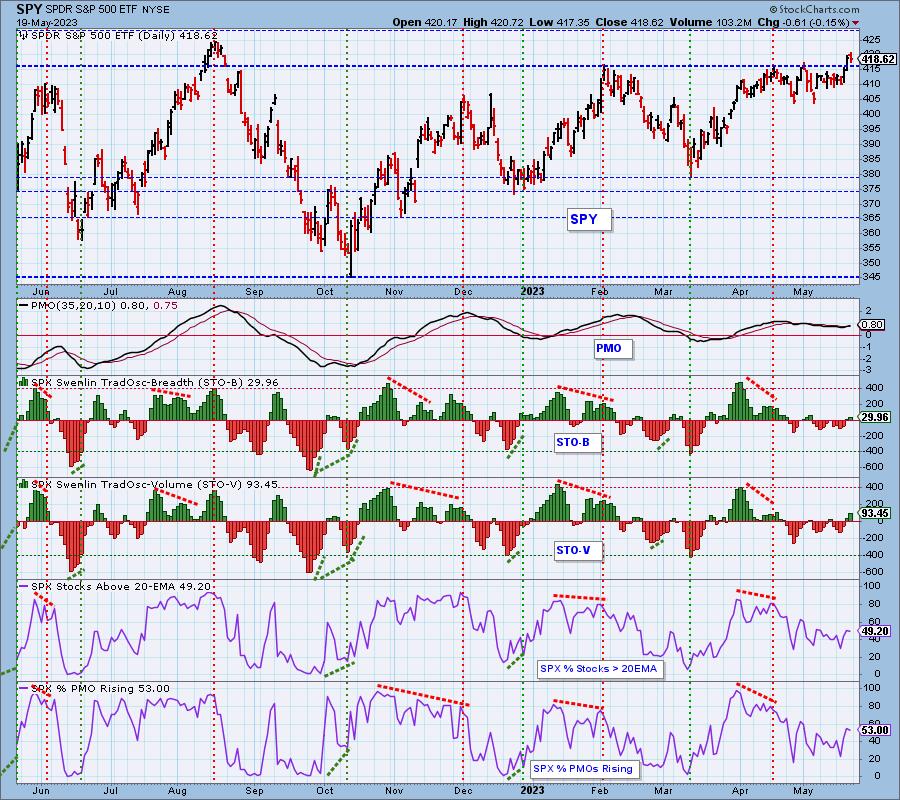Image resolution: width=900 pixels, height=800 pixels.
Task: Open the StockCharts.com credit link
Action: coord(814,9)
